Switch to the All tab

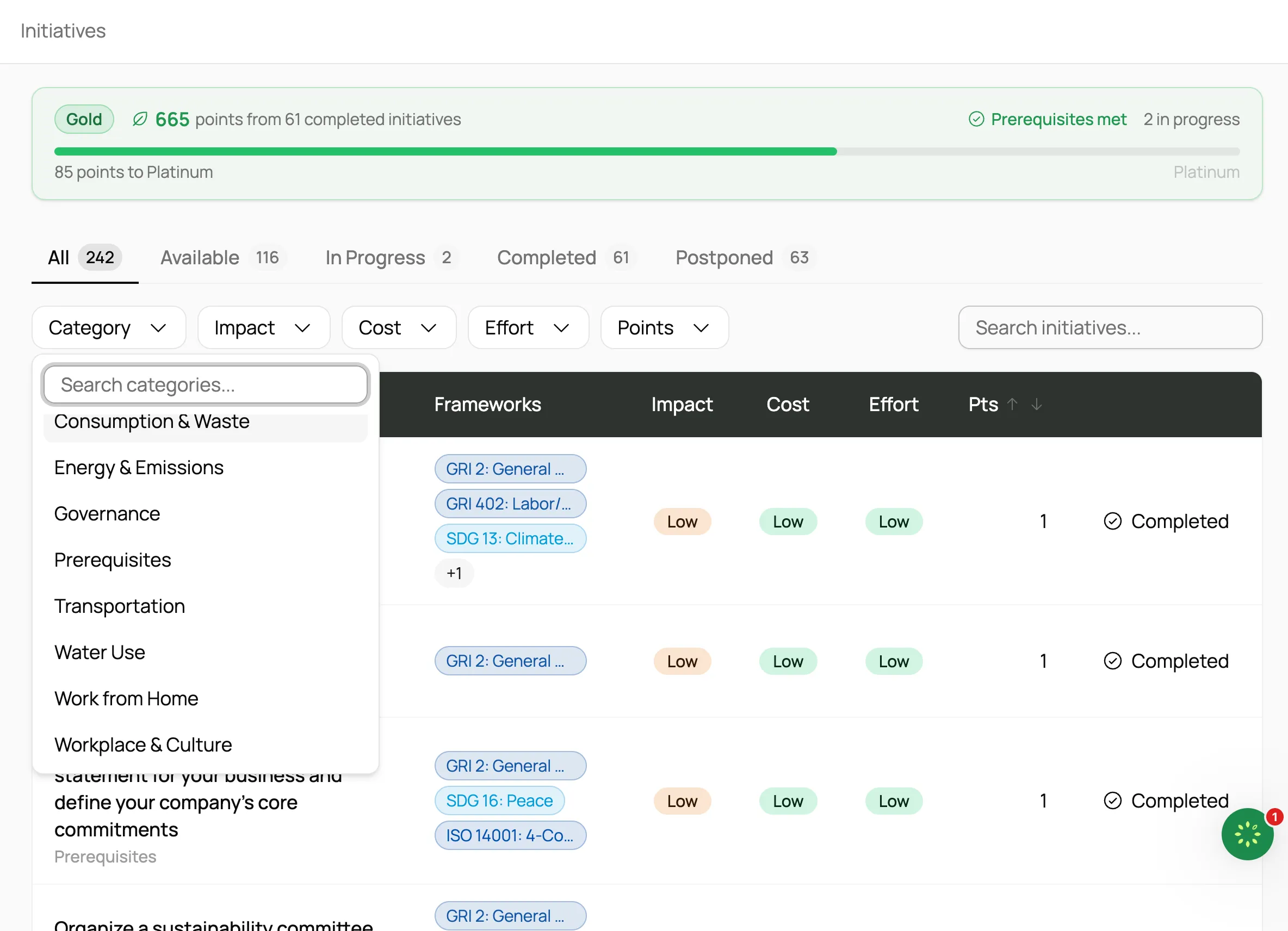point(85,258)
